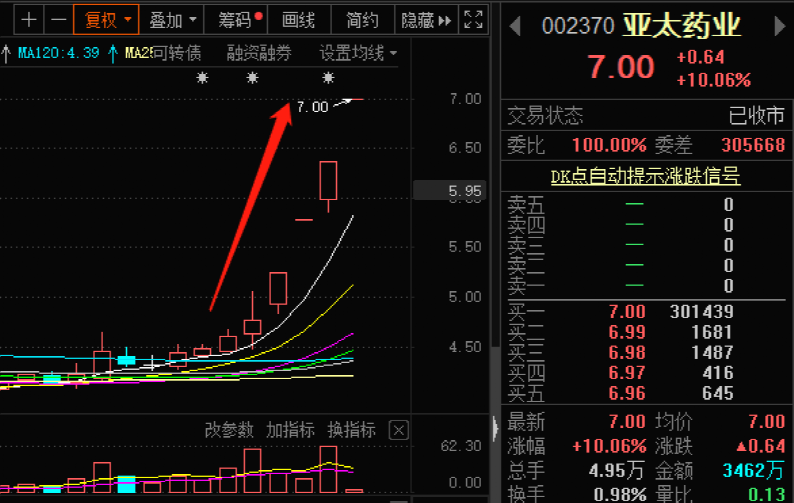Close the volume indicator panel
The height and width of the screenshot is (503, 794).
point(399,431)
